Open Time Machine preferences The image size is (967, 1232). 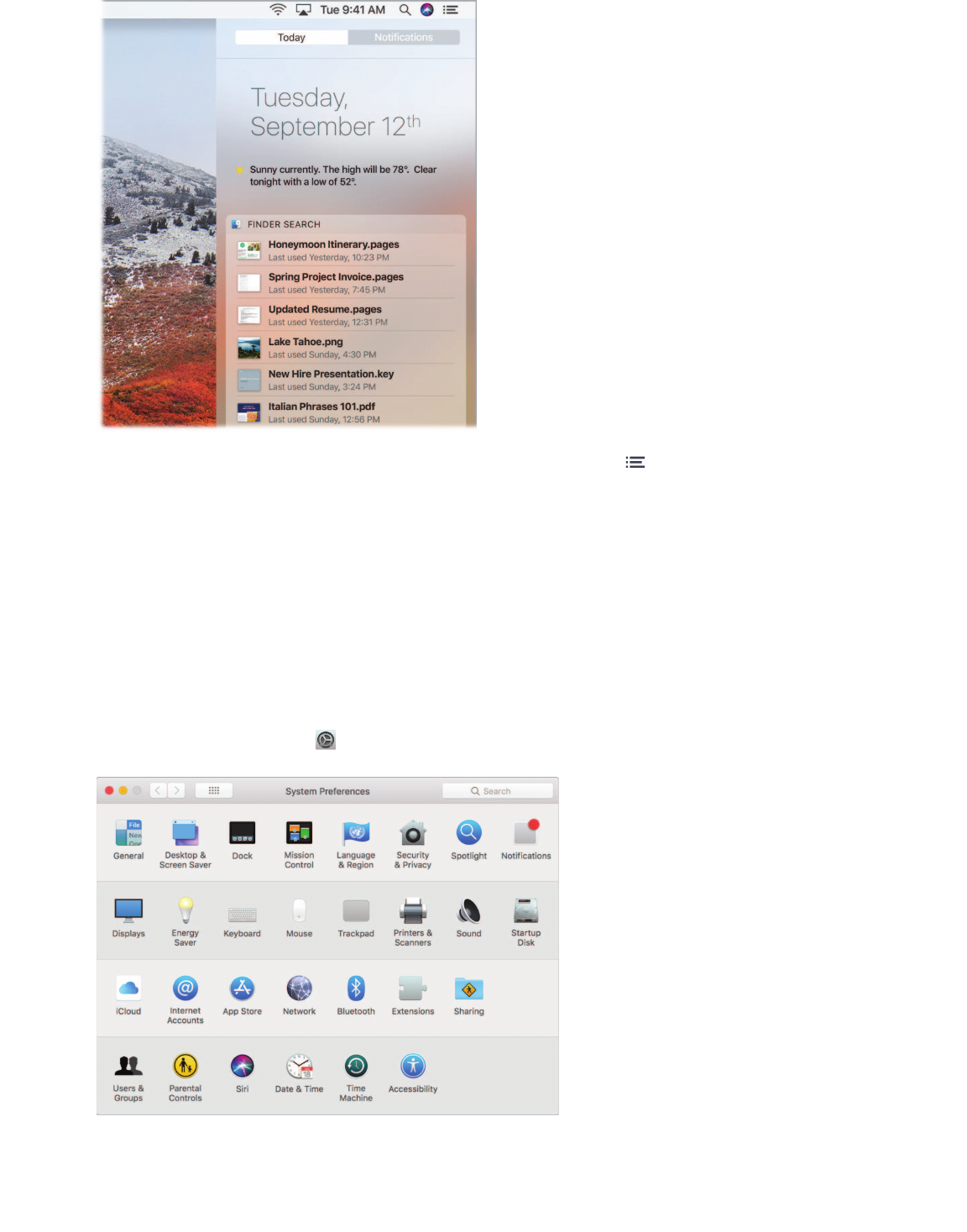[356, 1077]
